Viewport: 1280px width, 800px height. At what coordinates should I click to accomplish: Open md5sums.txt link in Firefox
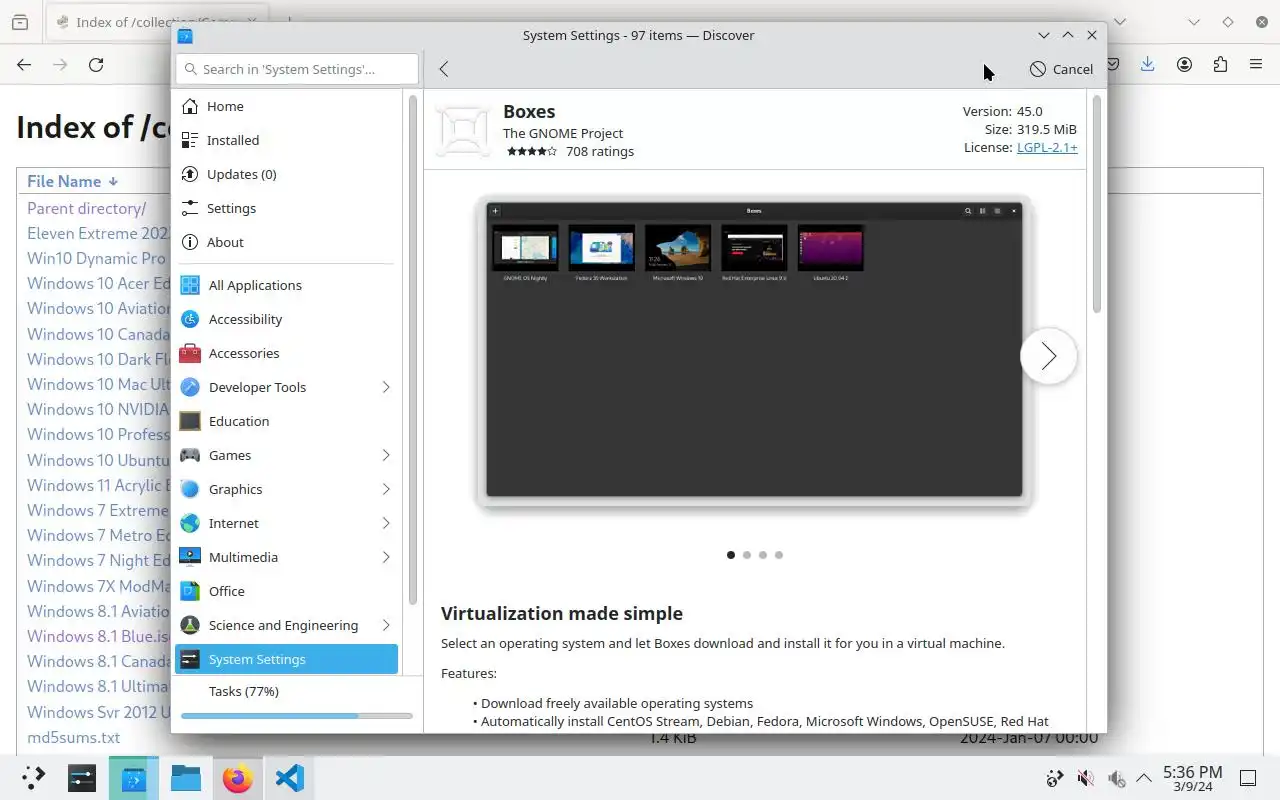pyautogui.click(x=73, y=737)
